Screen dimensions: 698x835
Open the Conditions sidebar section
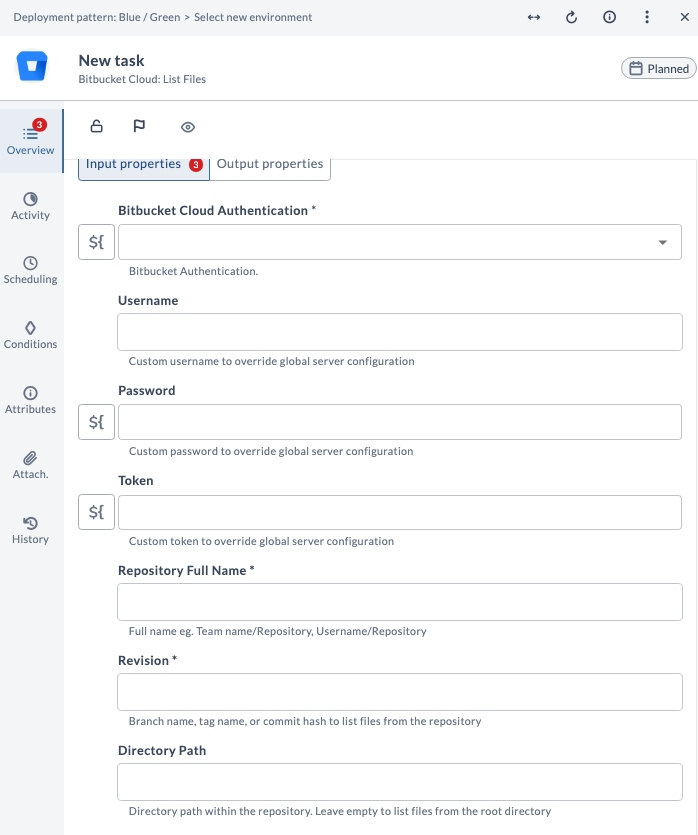31,335
